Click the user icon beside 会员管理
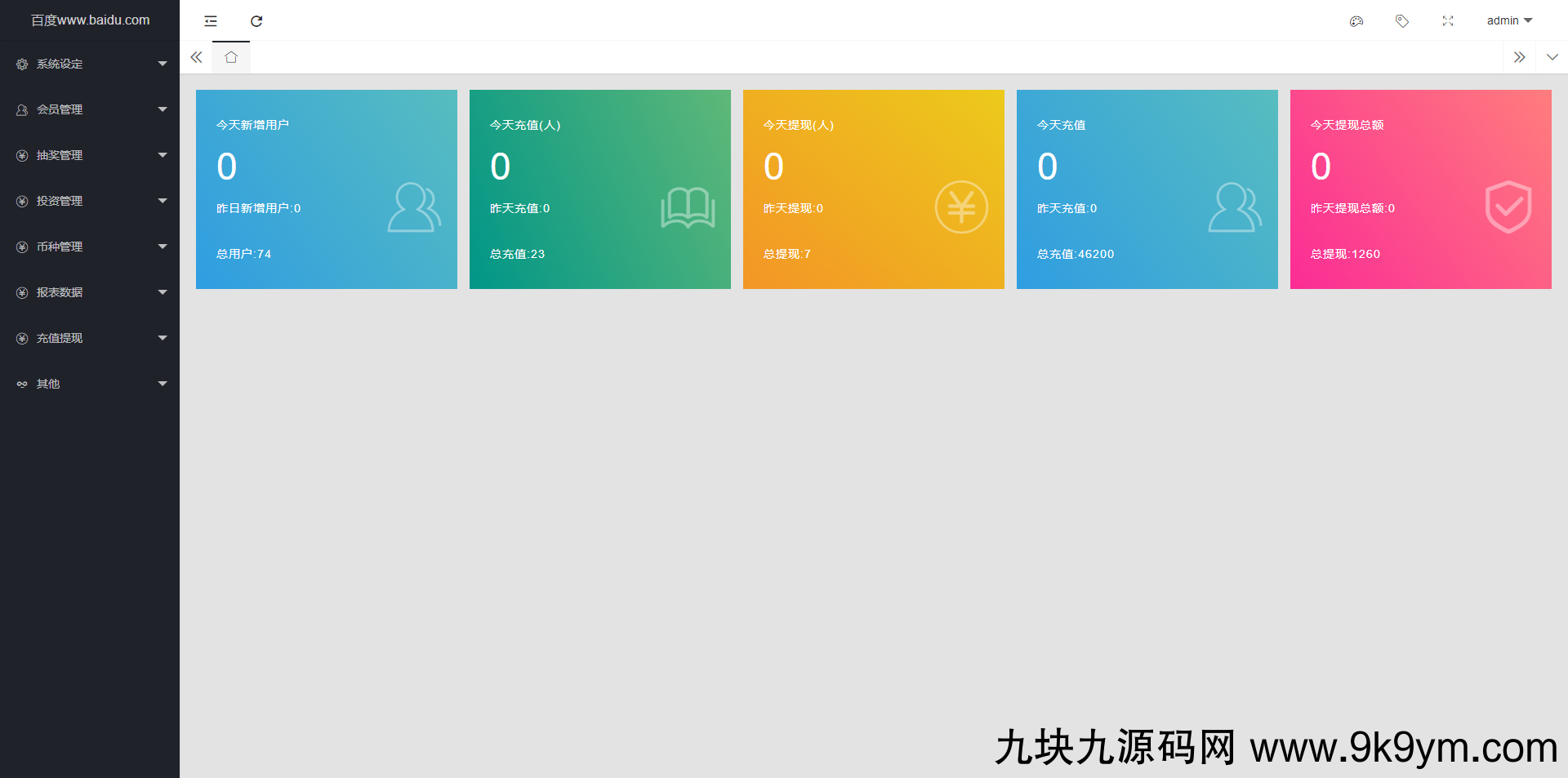The image size is (1568, 778). (21, 109)
